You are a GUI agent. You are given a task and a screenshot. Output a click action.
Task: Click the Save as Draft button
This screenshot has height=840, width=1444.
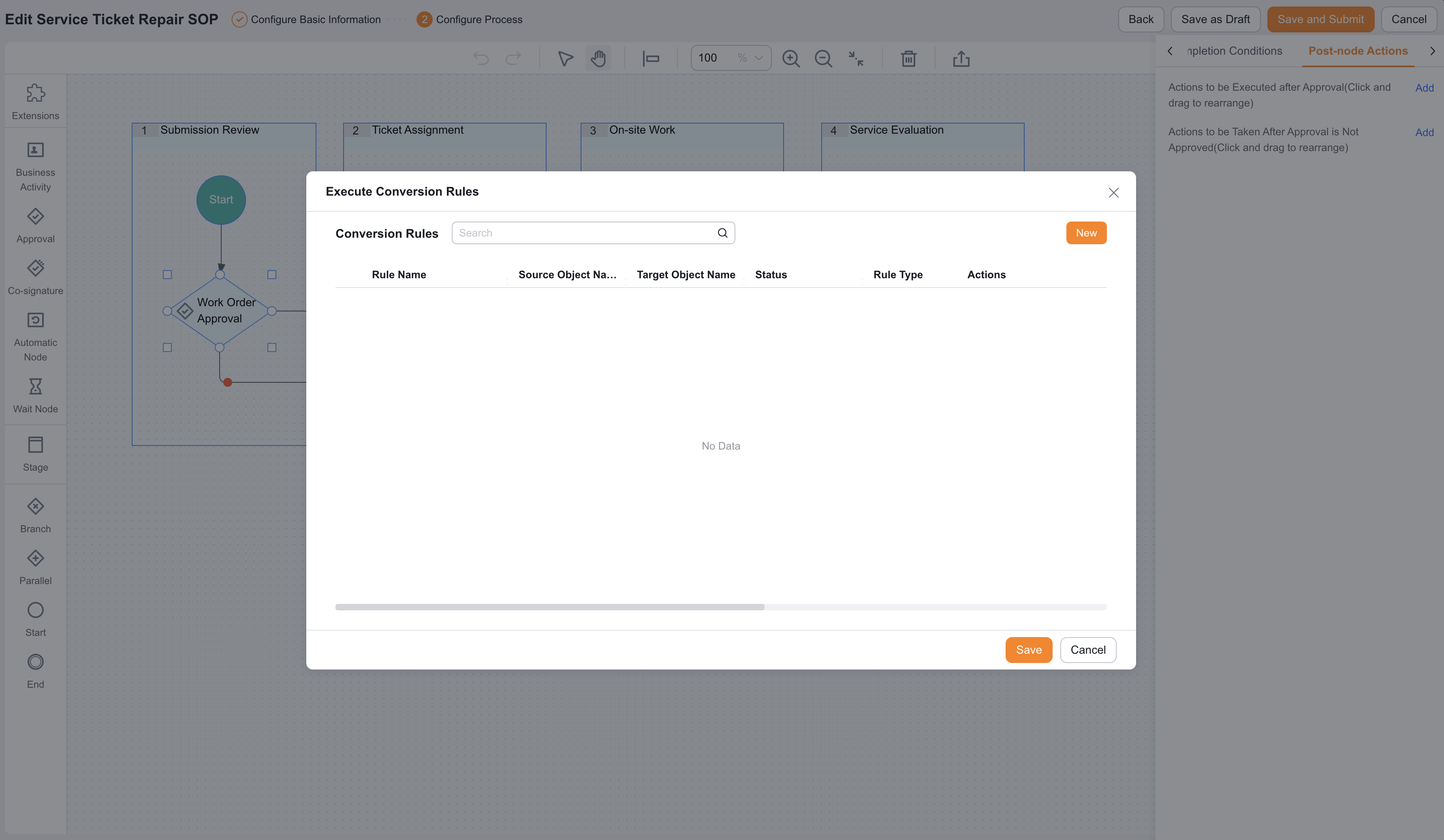(1215, 19)
